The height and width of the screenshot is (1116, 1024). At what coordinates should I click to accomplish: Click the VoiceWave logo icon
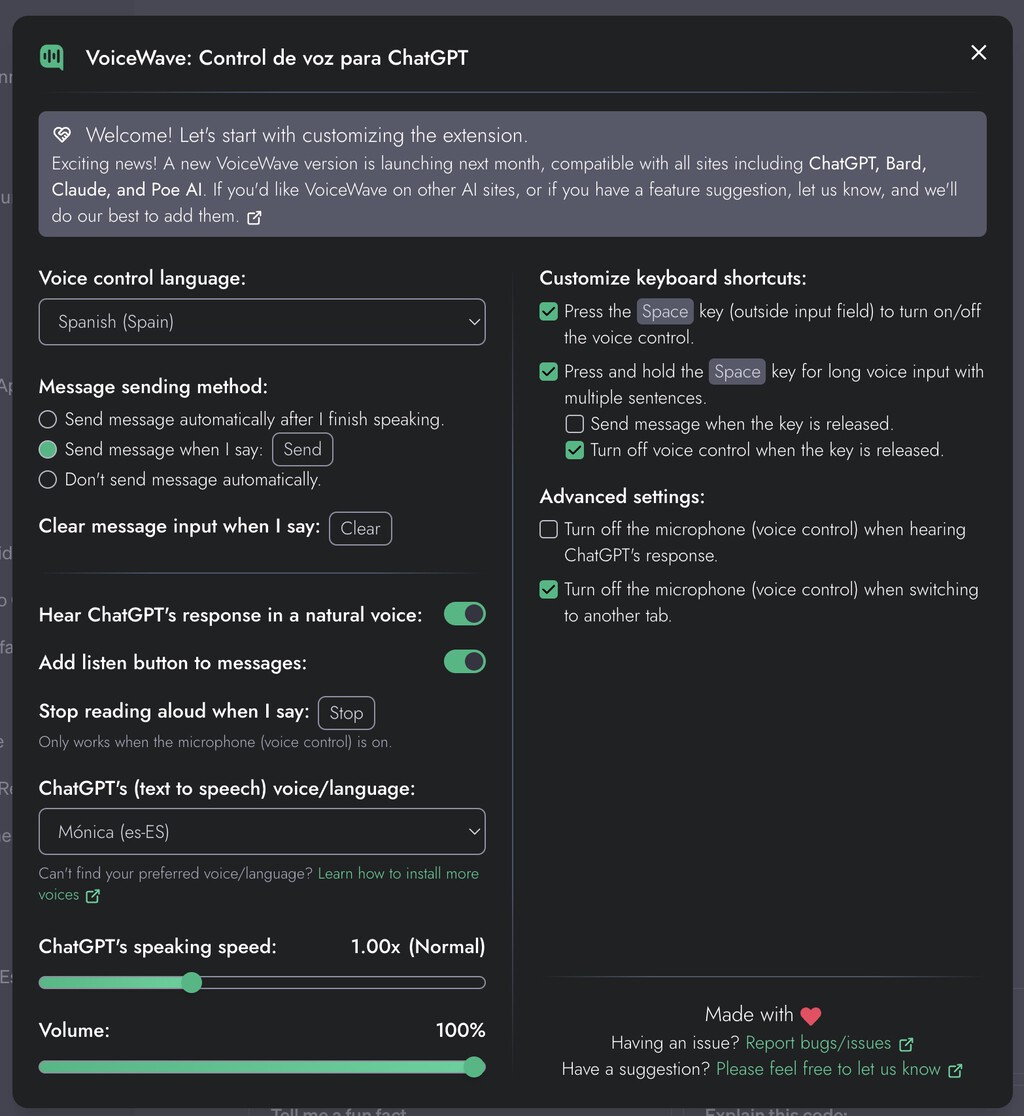[x=51, y=57]
